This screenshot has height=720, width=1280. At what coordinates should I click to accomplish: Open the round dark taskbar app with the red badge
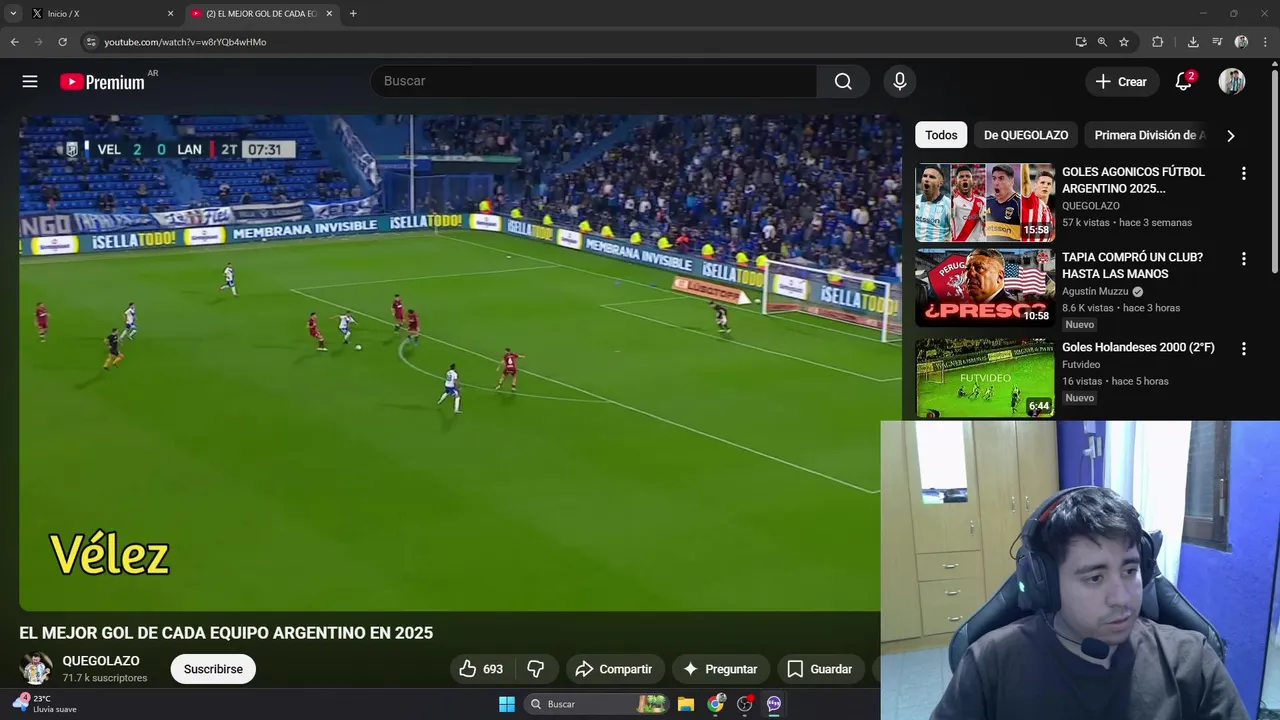[745, 704]
